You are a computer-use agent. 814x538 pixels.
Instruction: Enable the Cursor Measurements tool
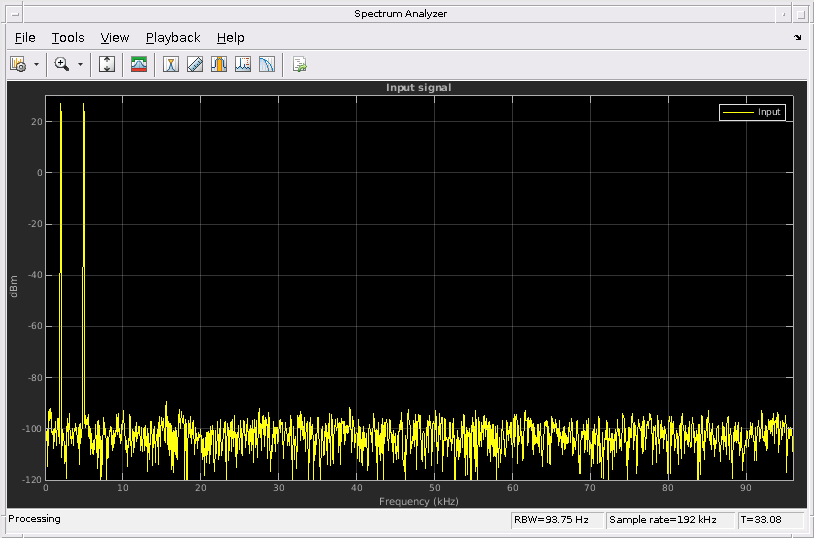pyautogui.click(x=171, y=64)
